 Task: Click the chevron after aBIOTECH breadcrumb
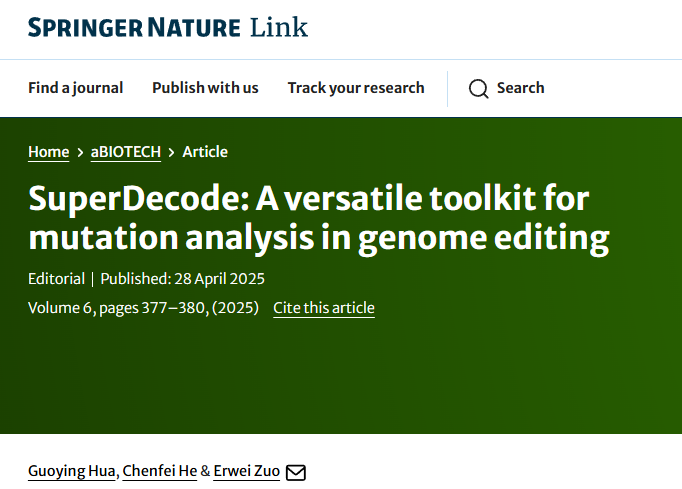coord(172,152)
